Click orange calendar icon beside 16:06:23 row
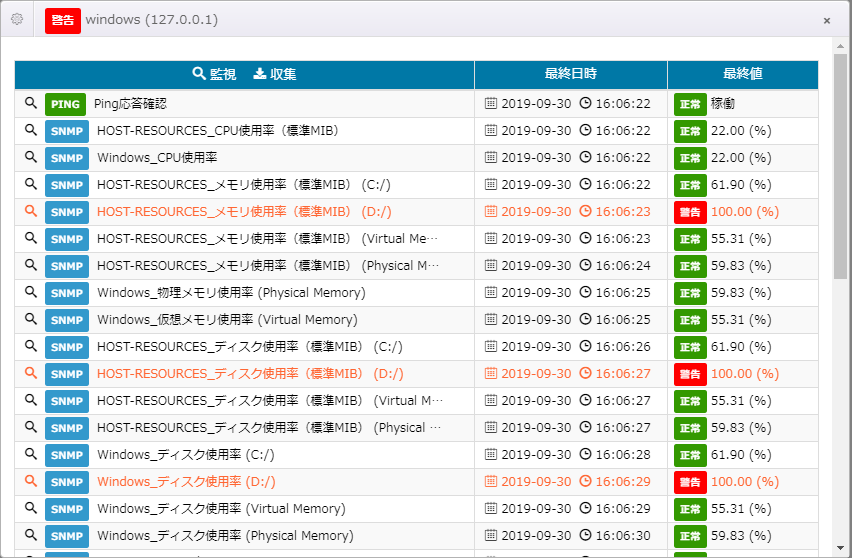The width and height of the screenshot is (852, 558). coord(491,211)
